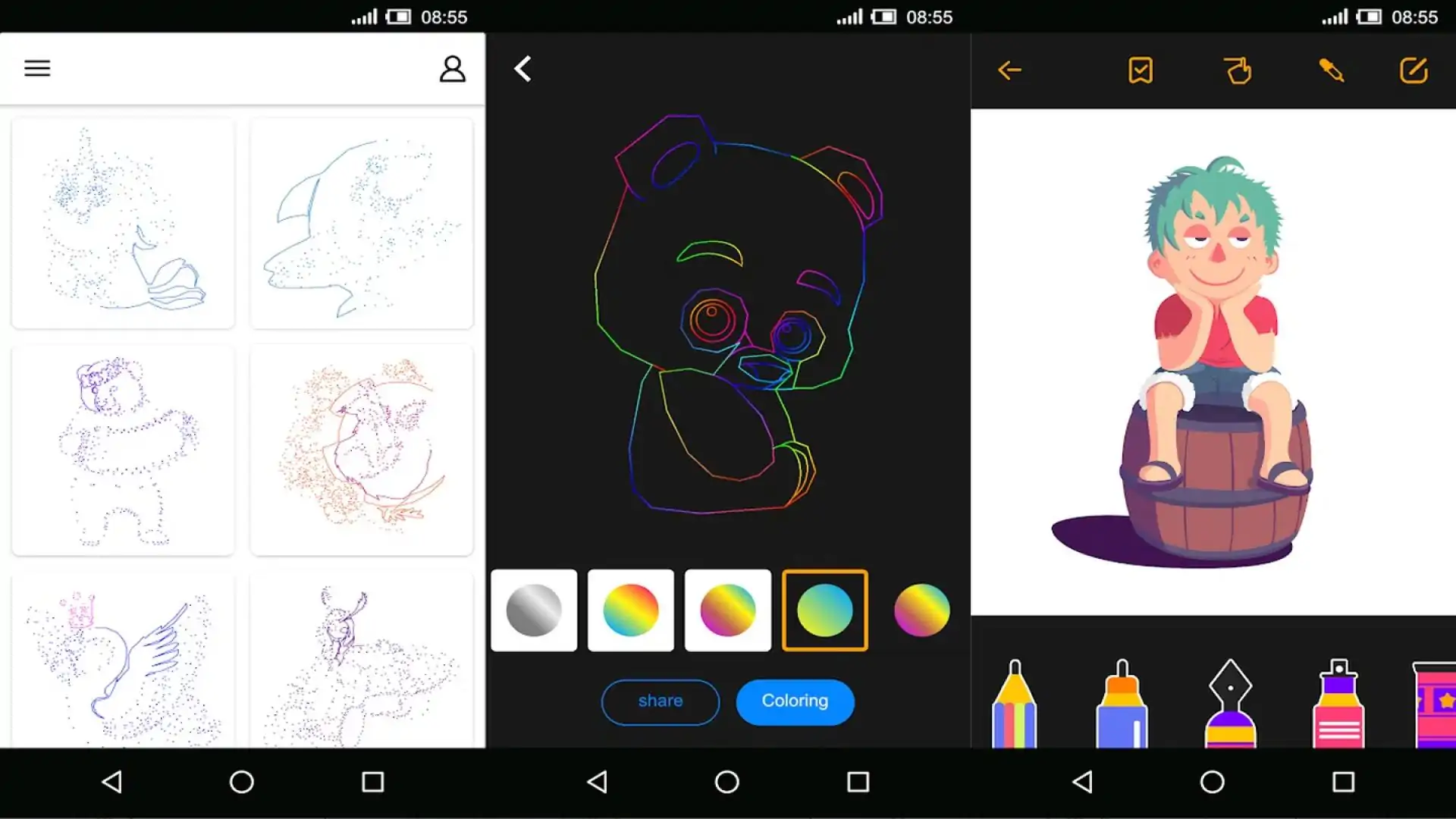Tap the orange back arrow
The width and height of the screenshot is (1456, 819).
pyautogui.click(x=1009, y=71)
